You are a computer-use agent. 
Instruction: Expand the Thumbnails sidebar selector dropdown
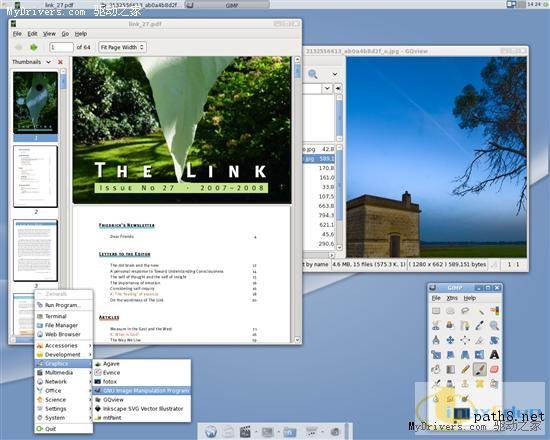click(x=48, y=62)
